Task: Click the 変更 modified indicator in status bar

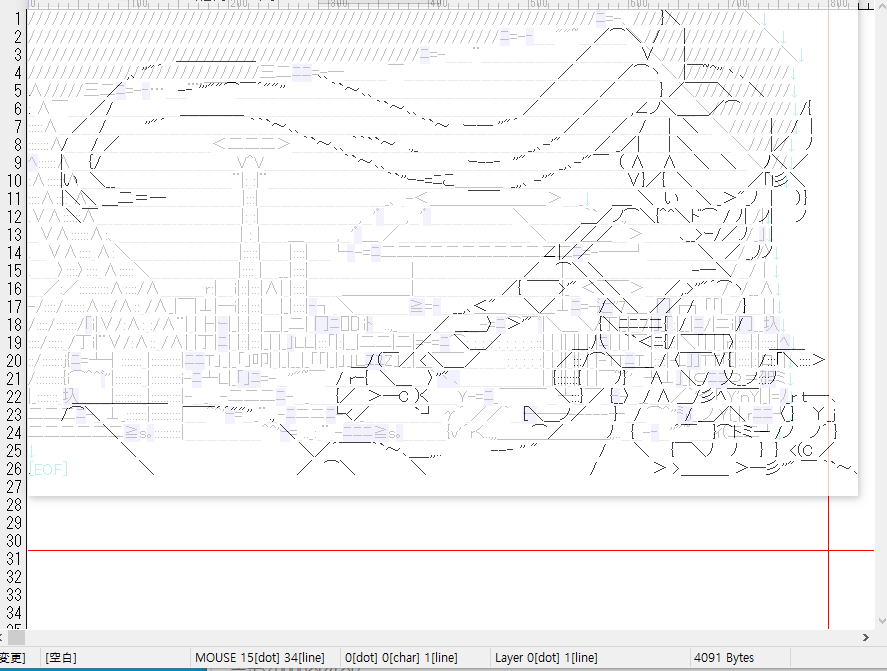Action: 12,657
